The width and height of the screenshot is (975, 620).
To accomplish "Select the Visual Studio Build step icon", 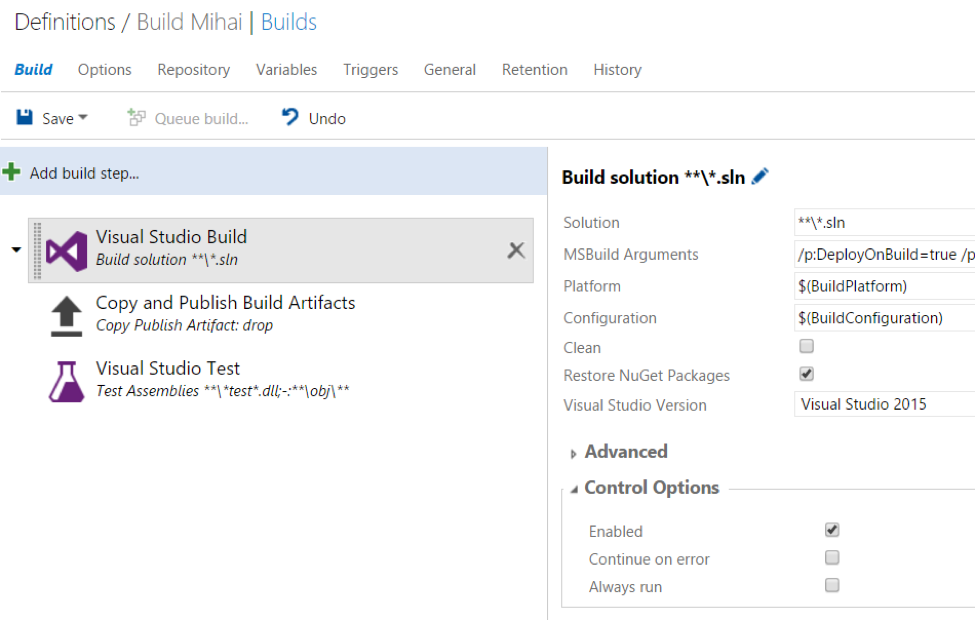I will (x=67, y=250).
